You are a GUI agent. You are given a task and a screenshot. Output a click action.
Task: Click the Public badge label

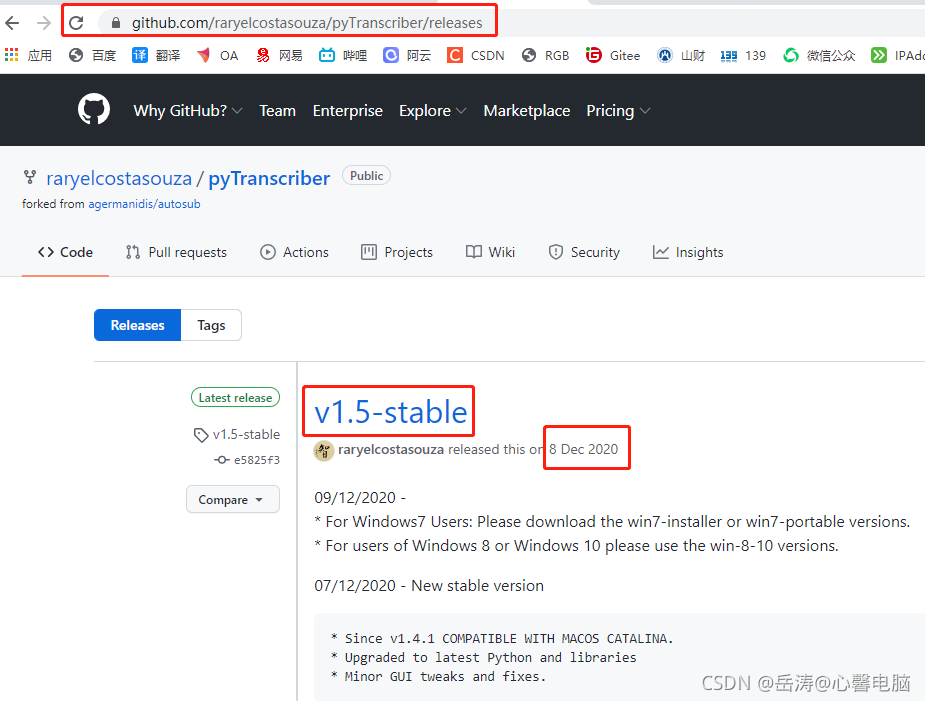(x=366, y=176)
